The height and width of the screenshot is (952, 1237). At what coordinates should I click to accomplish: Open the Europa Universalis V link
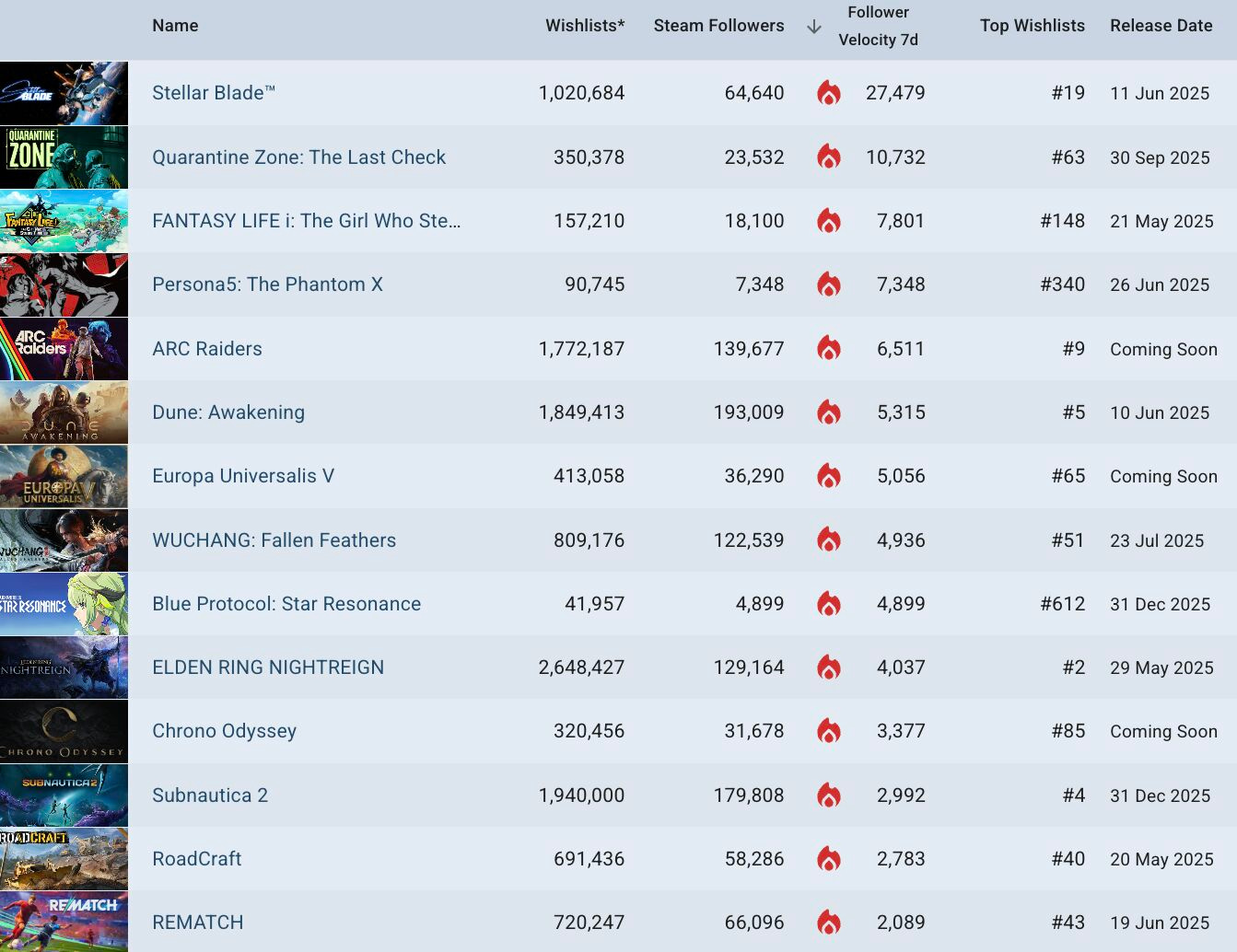pyautogui.click(x=243, y=476)
